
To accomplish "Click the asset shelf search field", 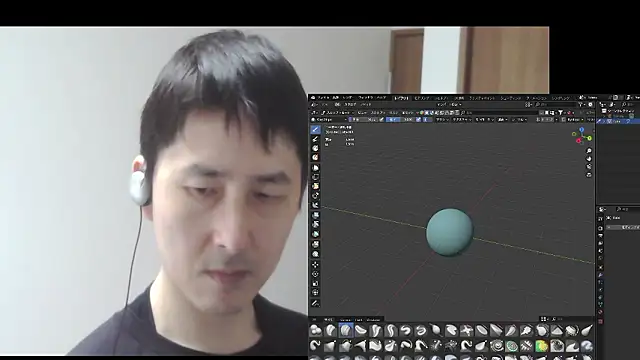I will coord(571,319).
